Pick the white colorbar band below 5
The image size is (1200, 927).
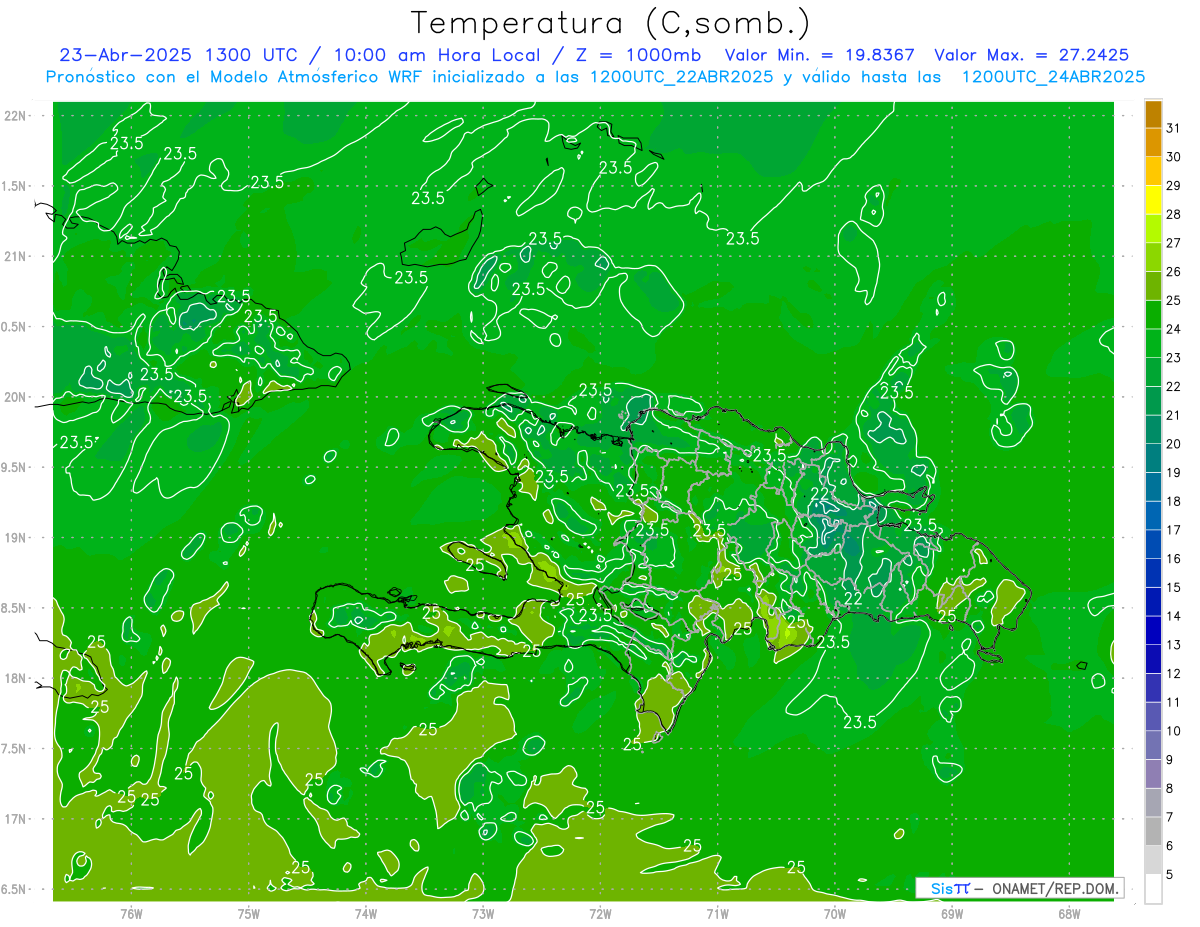[x=1153, y=888]
